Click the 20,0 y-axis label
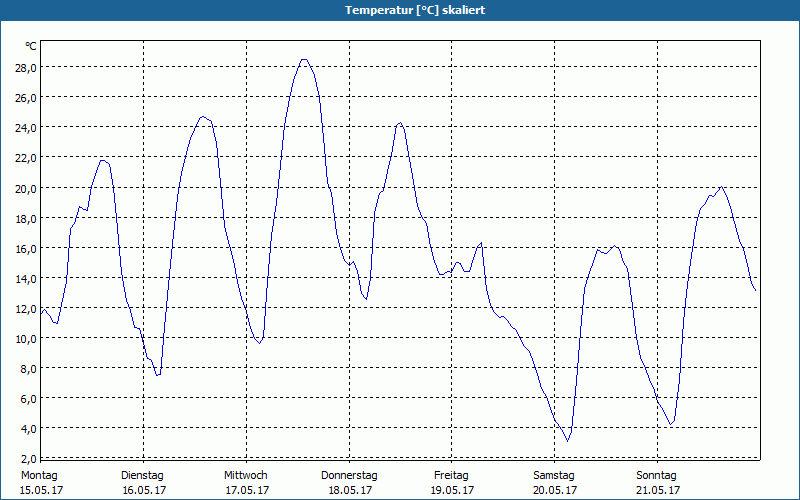Image resolution: width=800 pixels, height=500 pixels. [25, 189]
